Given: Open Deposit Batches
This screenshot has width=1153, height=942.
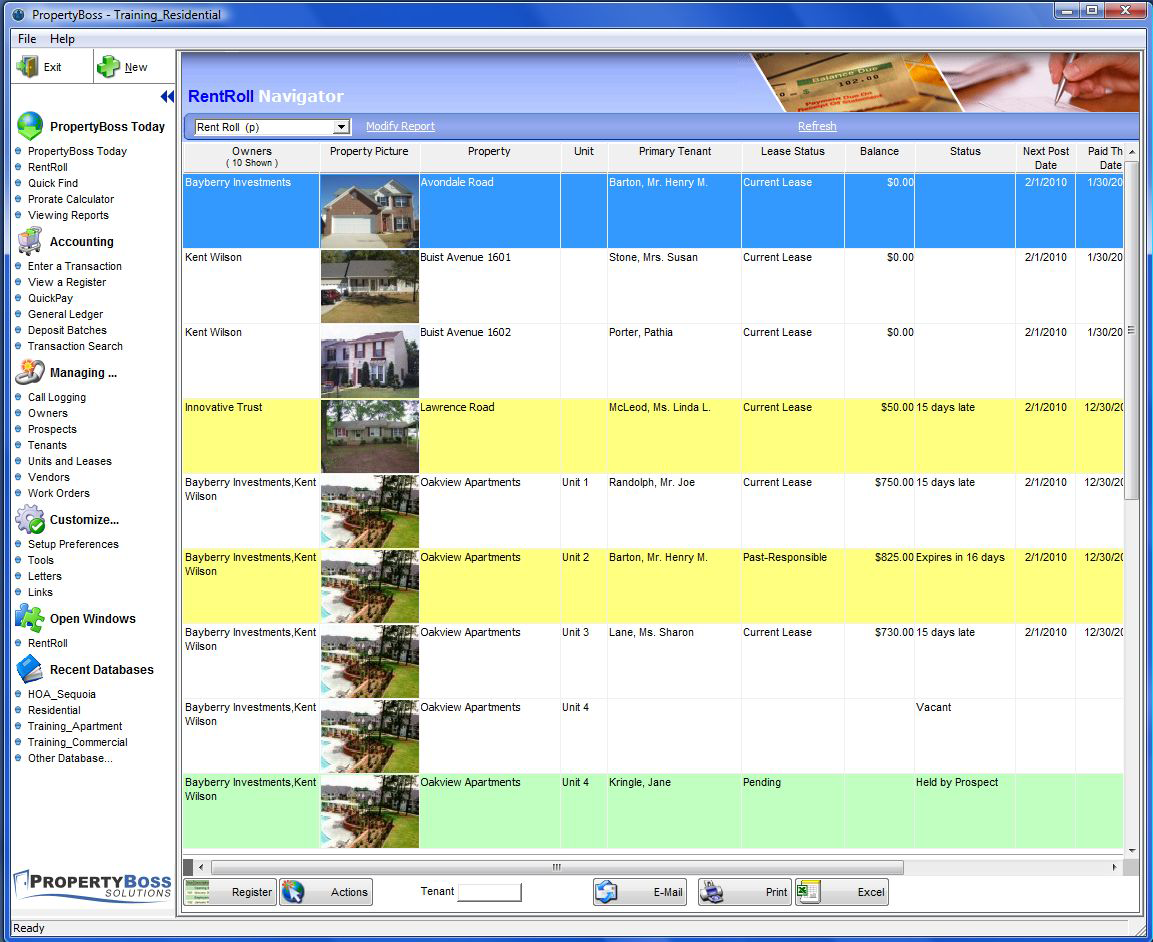Looking at the screenshot, I should pos(67,331).
